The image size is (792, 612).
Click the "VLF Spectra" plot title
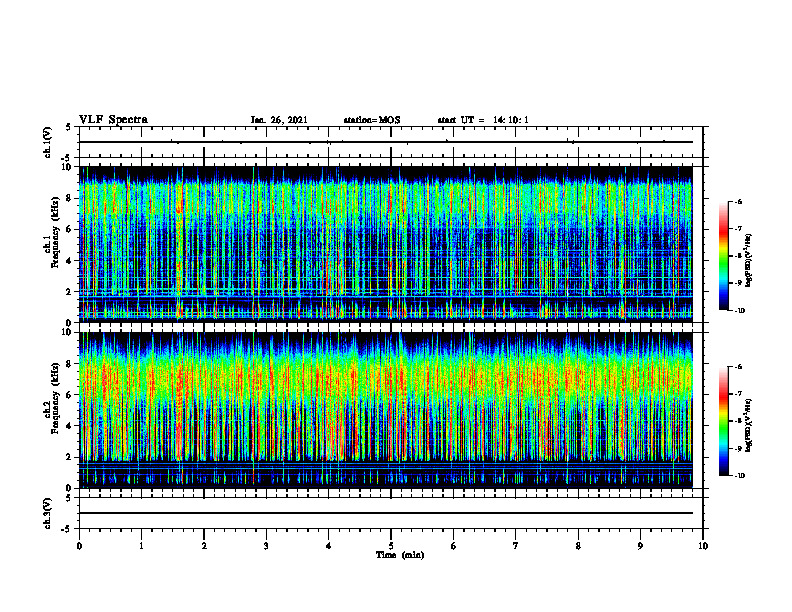[x=114, y=119]
